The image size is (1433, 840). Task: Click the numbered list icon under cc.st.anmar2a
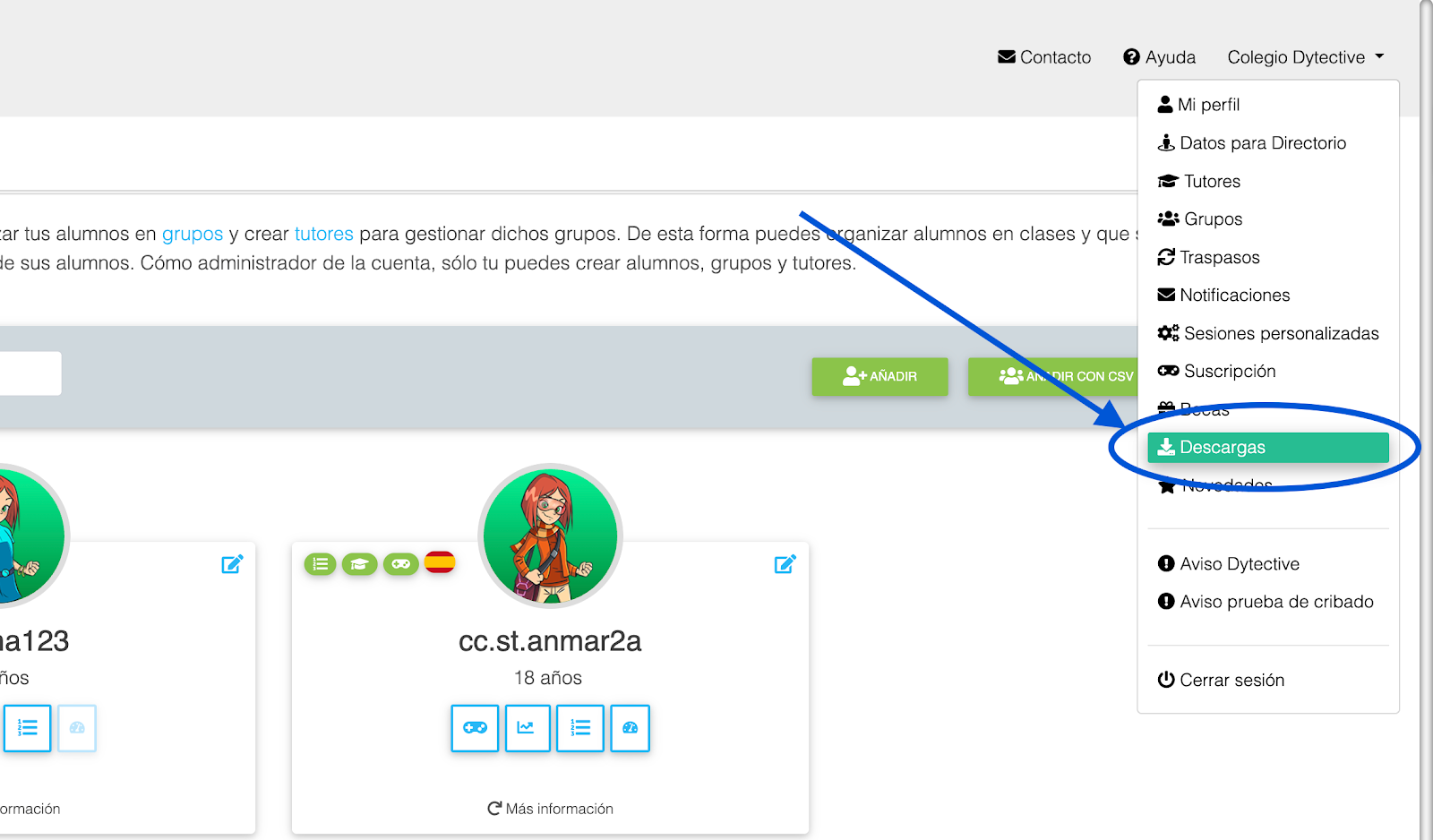tap(580, 728)
